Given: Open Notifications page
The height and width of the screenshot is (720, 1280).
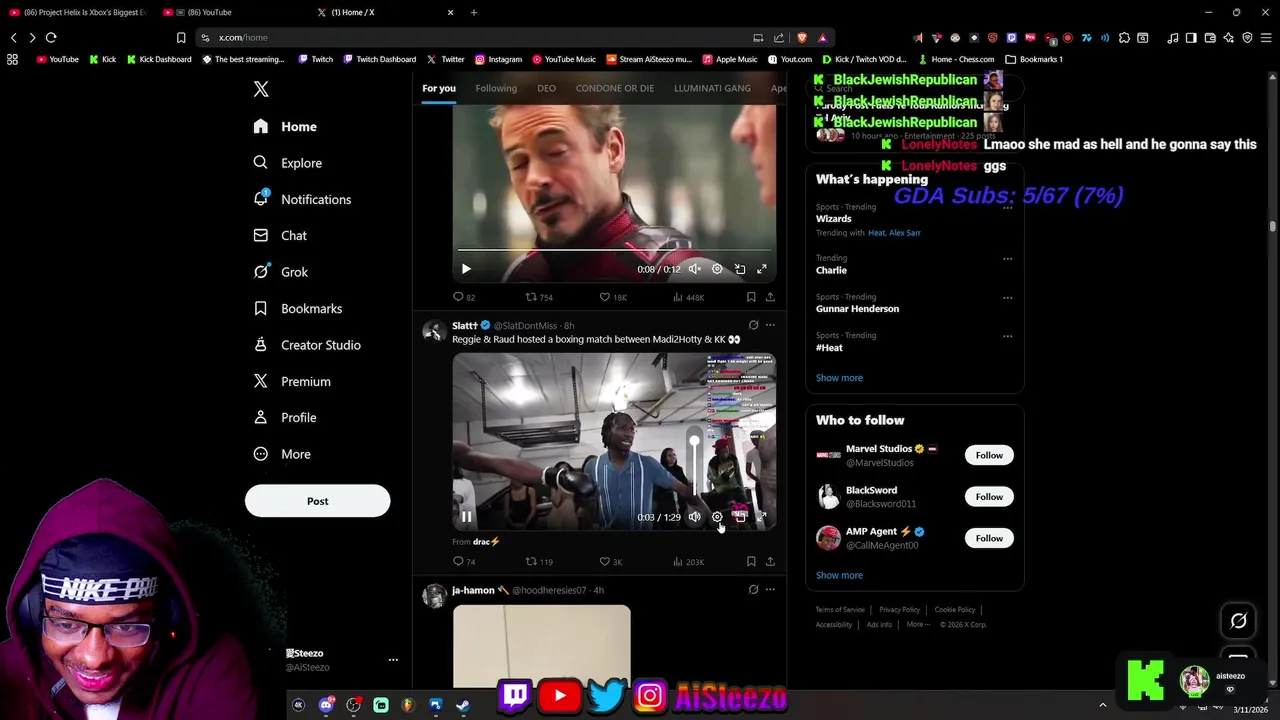Looking at the screenshot, I should pyautogui.click(x=302, y=199).
